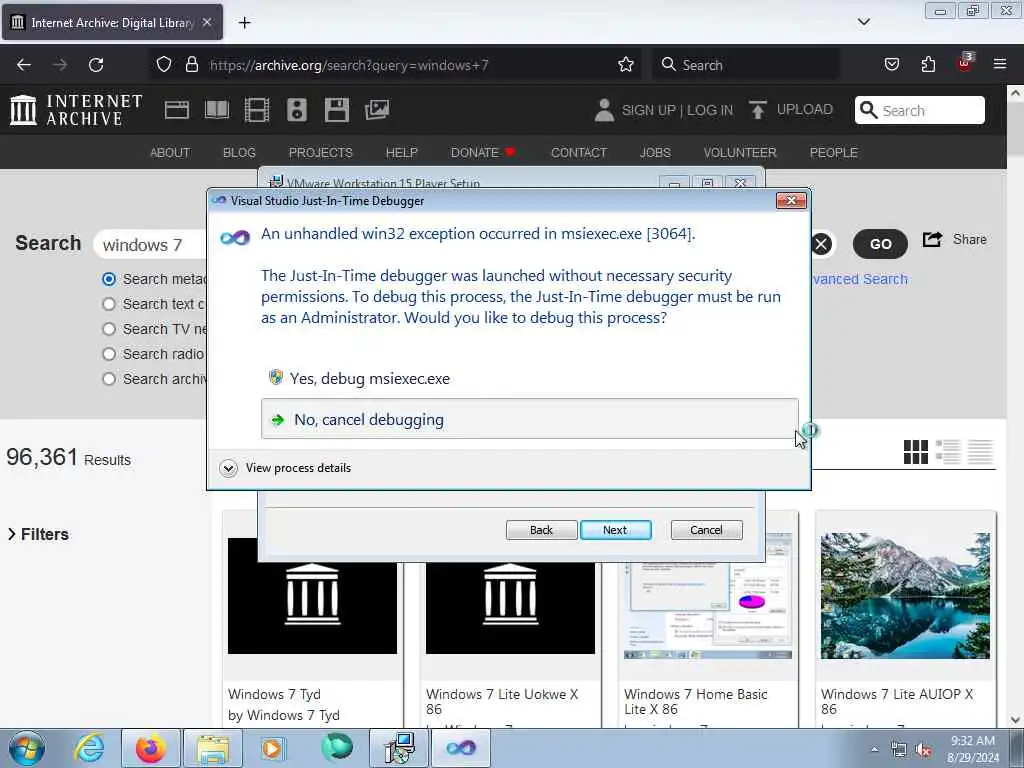Switch to the compact list view icon

(x=980, y=452)
